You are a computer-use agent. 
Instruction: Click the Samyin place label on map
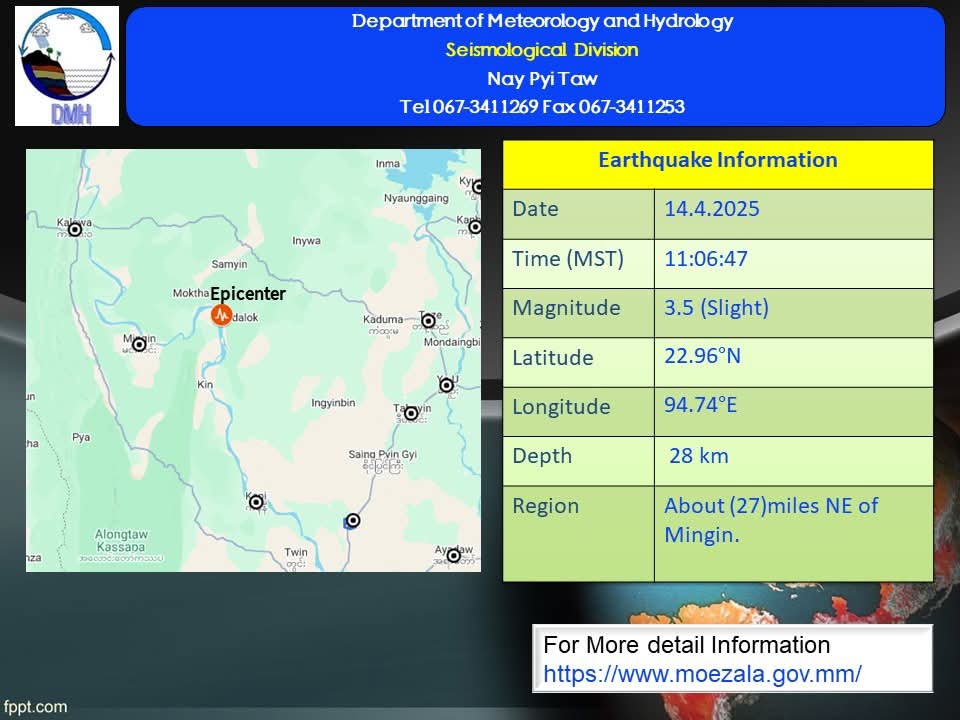(230, 264)
